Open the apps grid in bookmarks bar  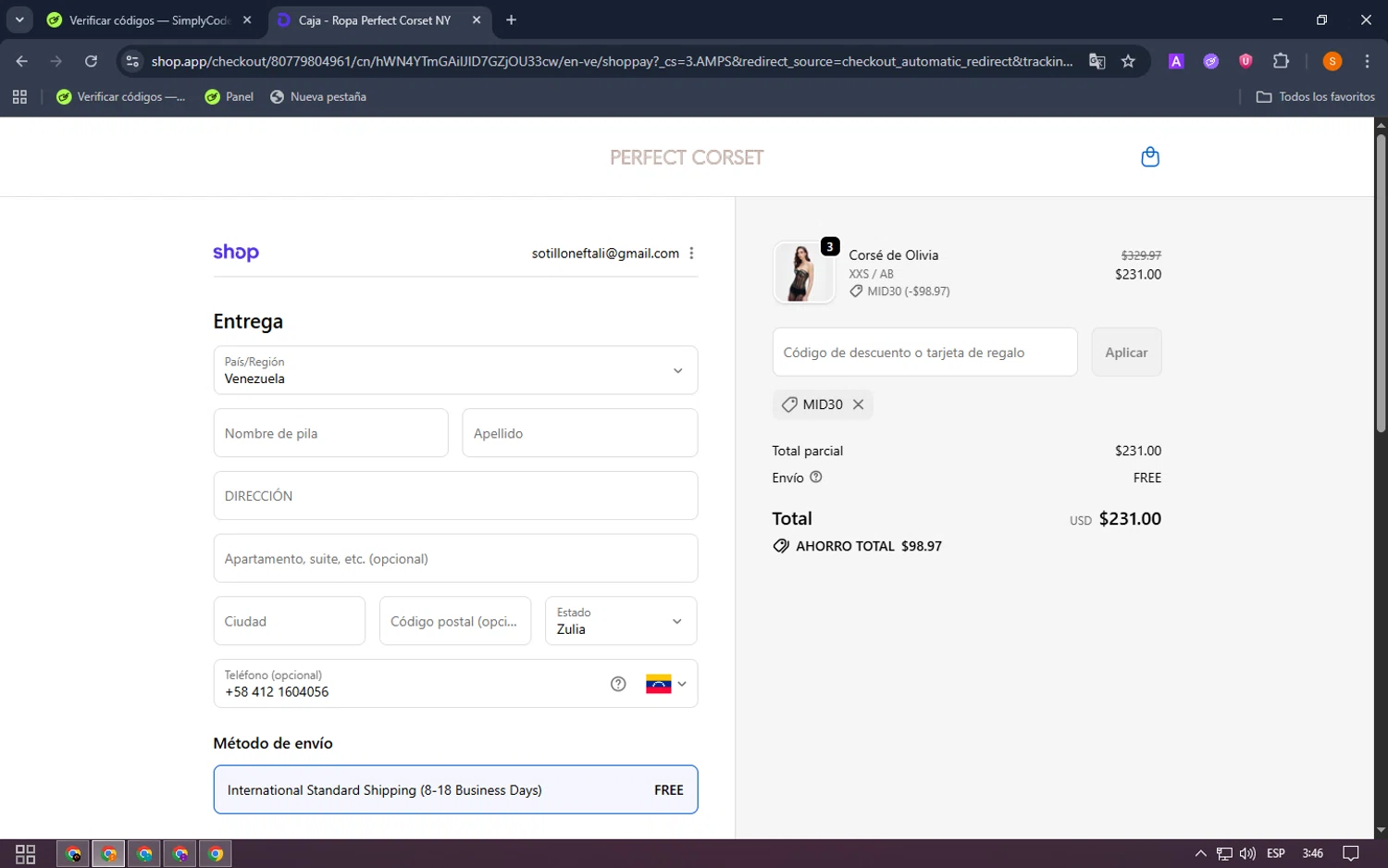(19, 96)
